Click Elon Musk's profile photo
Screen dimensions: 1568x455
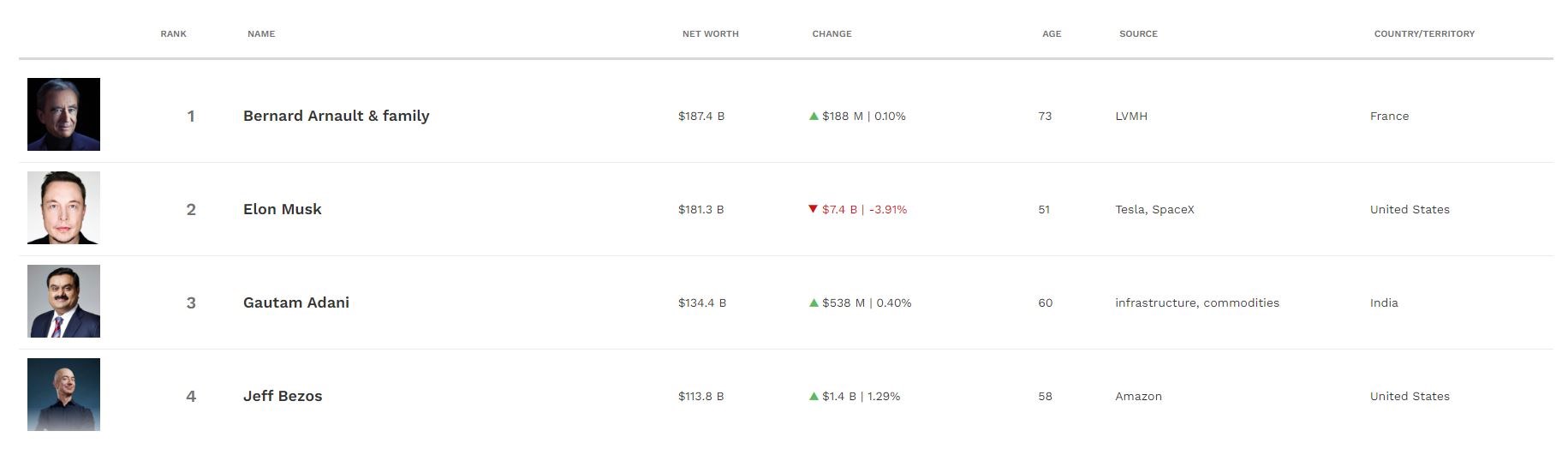click(x=63, y=207)
